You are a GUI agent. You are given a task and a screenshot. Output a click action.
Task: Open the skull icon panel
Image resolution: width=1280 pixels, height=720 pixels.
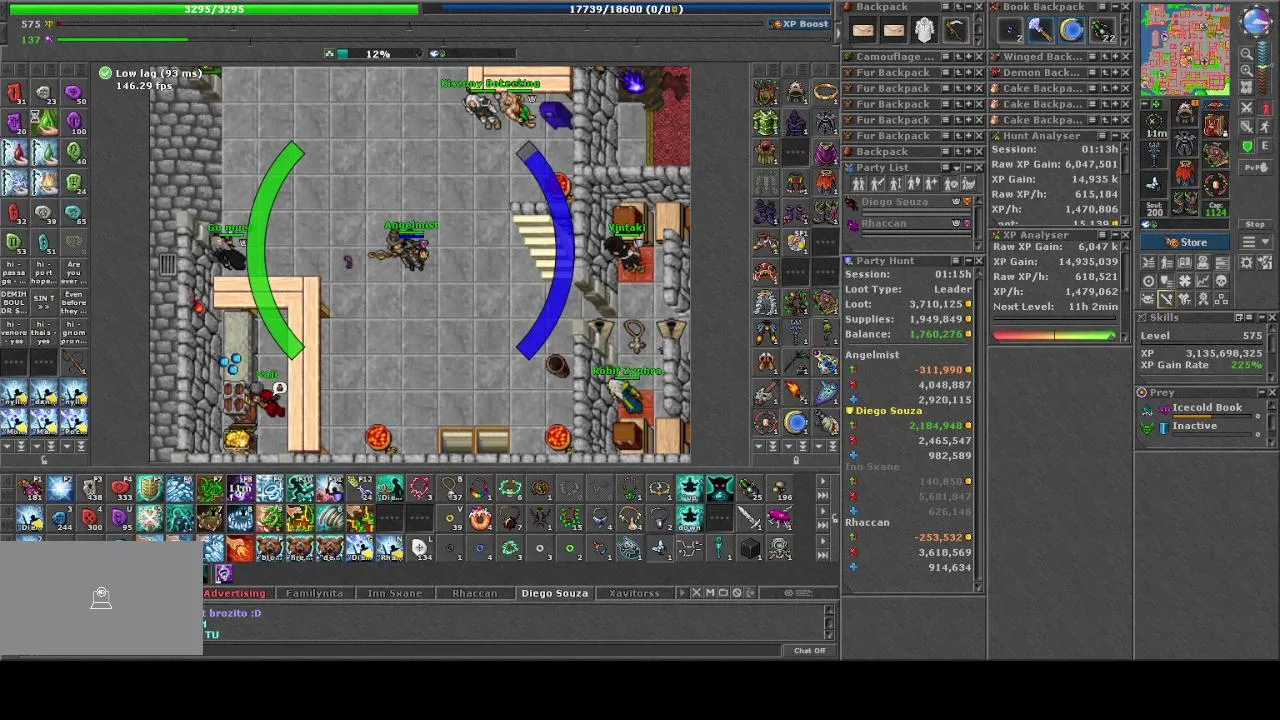(x=1221, y=280)
